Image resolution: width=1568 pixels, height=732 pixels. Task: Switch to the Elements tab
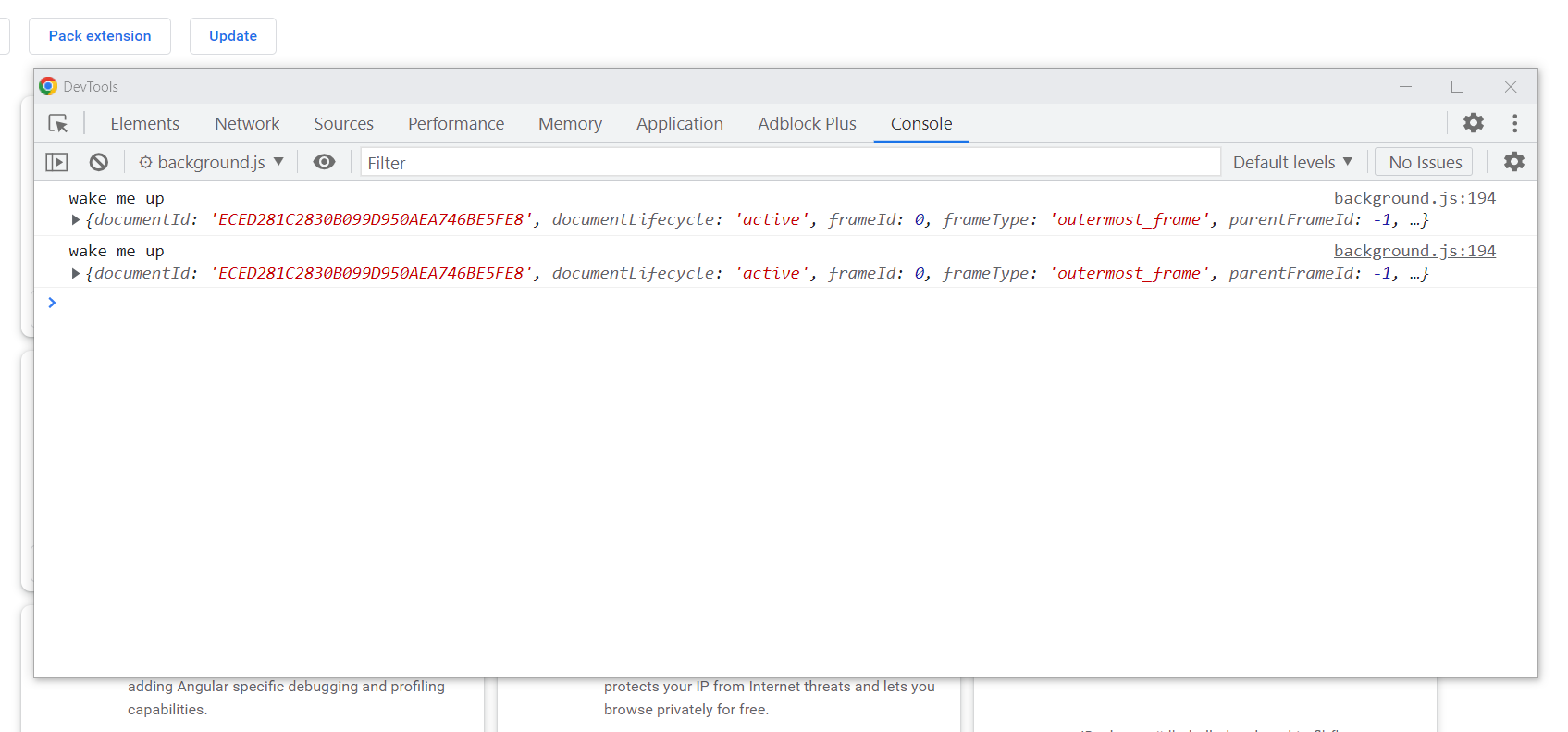(x=145, y=123)
